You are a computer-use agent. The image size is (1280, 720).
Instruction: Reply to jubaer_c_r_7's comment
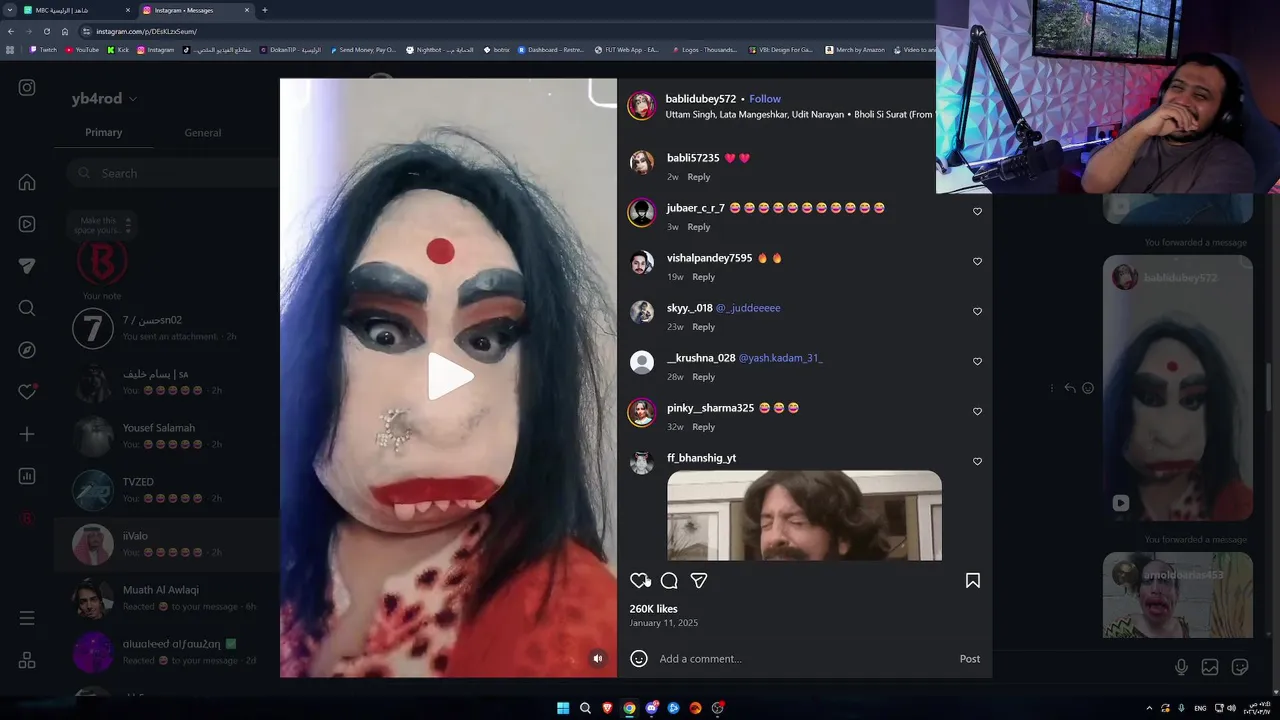tap(699, 227)
